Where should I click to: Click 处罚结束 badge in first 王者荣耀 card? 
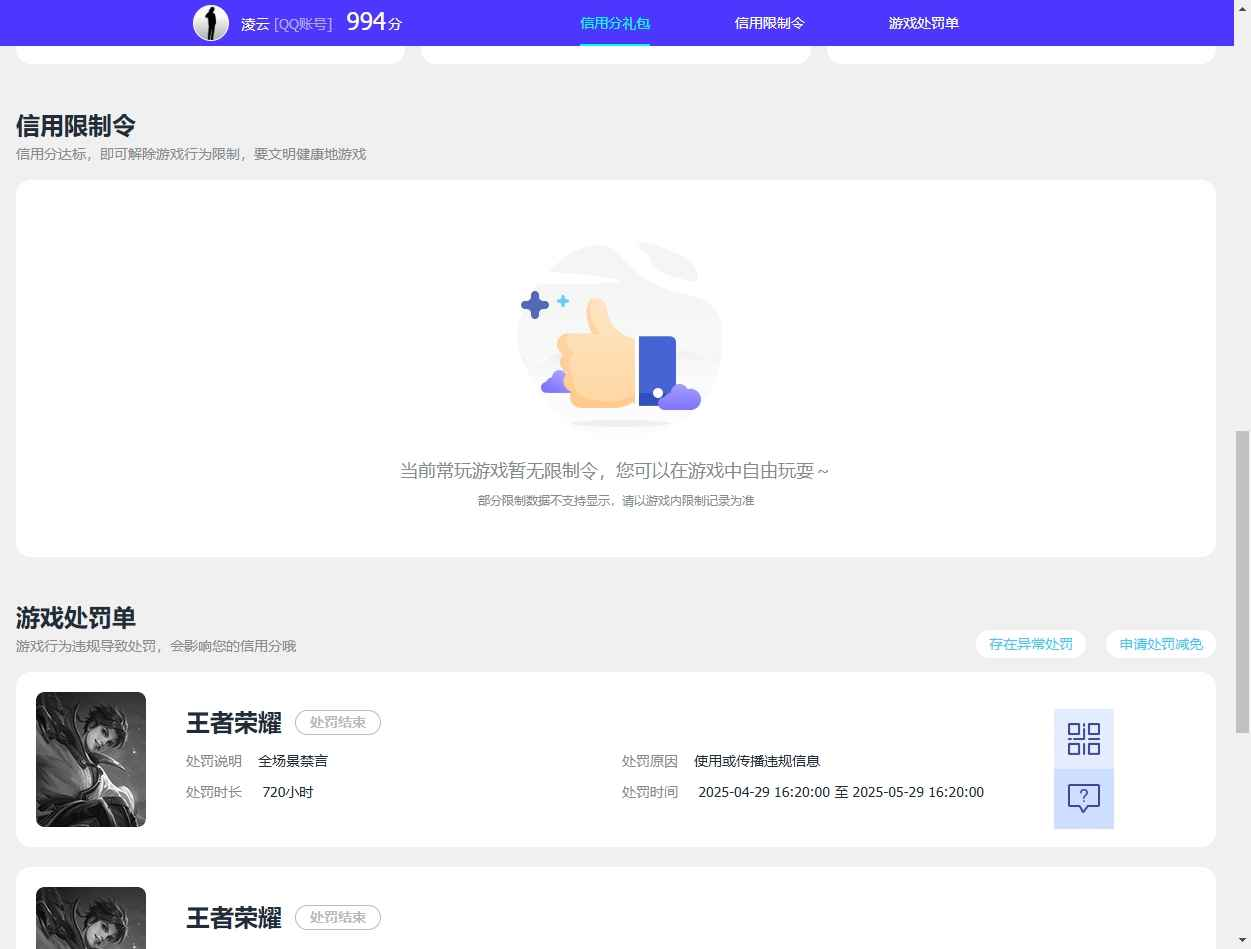[338, 722]
